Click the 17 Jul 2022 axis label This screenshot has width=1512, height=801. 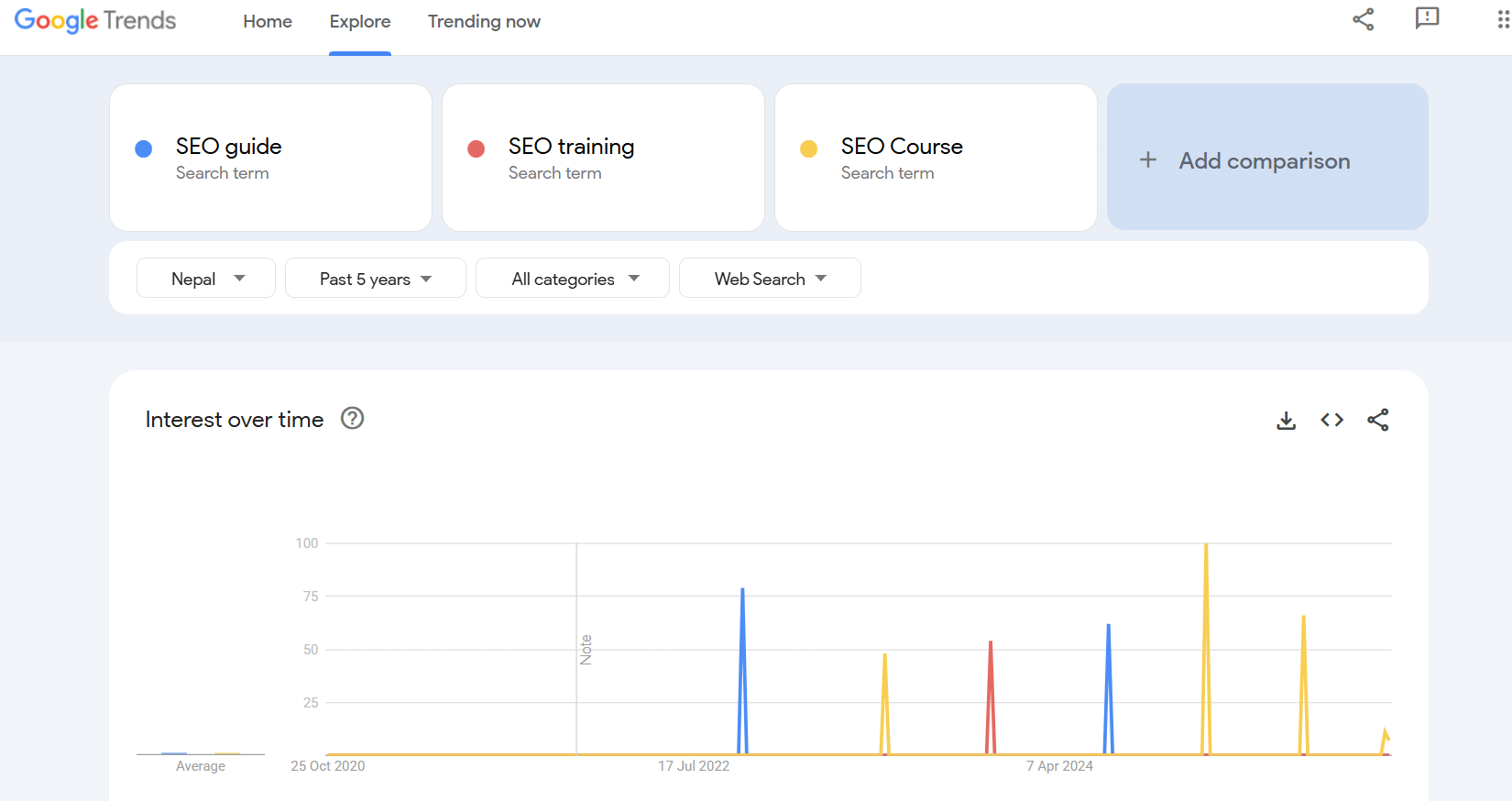pyautogui.click(x=694, y=766)
